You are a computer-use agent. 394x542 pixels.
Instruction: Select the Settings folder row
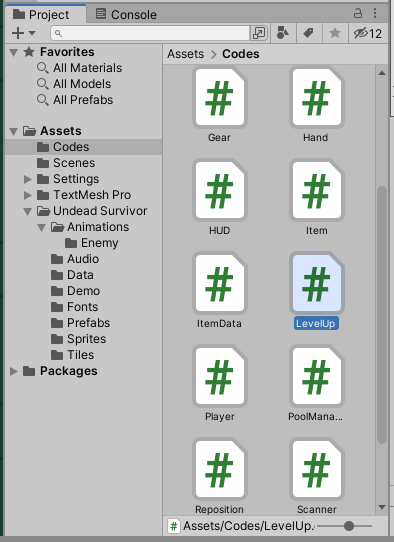pyautogui.click(x=84, y=179)
